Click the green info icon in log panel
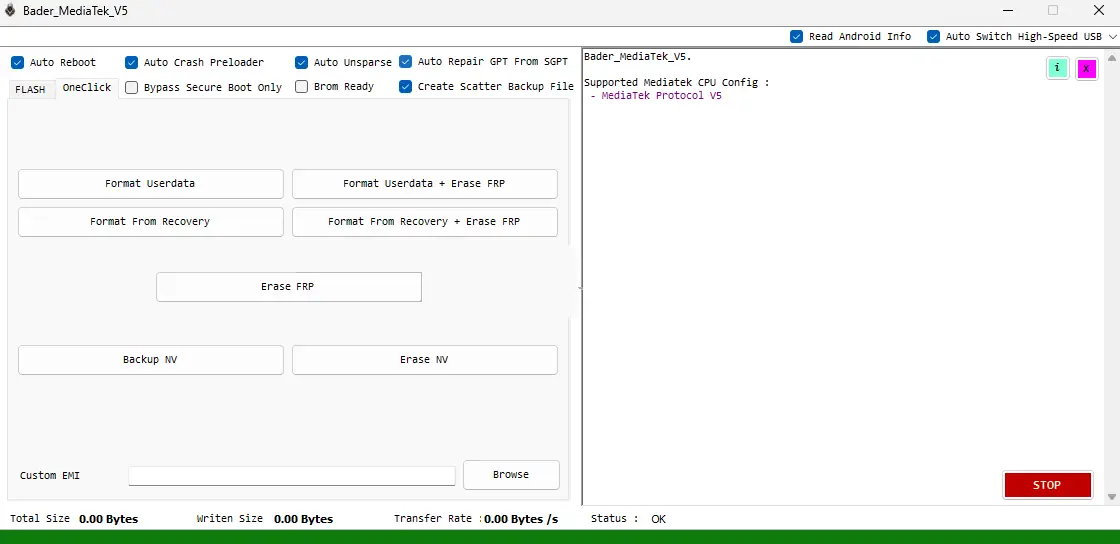The height and width of the screenshot is (544, 1120). 1057,68
